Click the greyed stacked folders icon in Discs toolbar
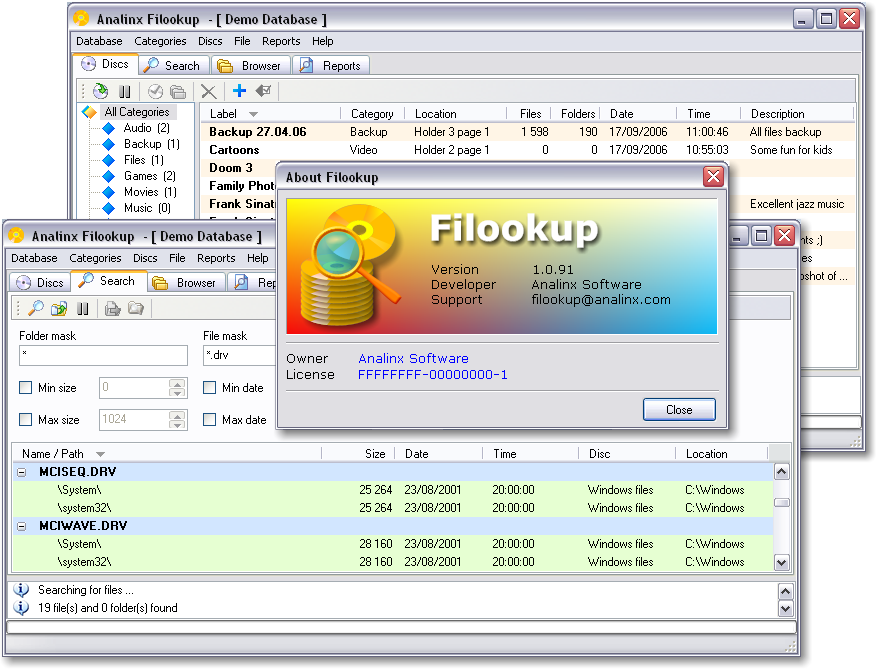The height and width of the screenshot is (669, 878). coord(178,91)
